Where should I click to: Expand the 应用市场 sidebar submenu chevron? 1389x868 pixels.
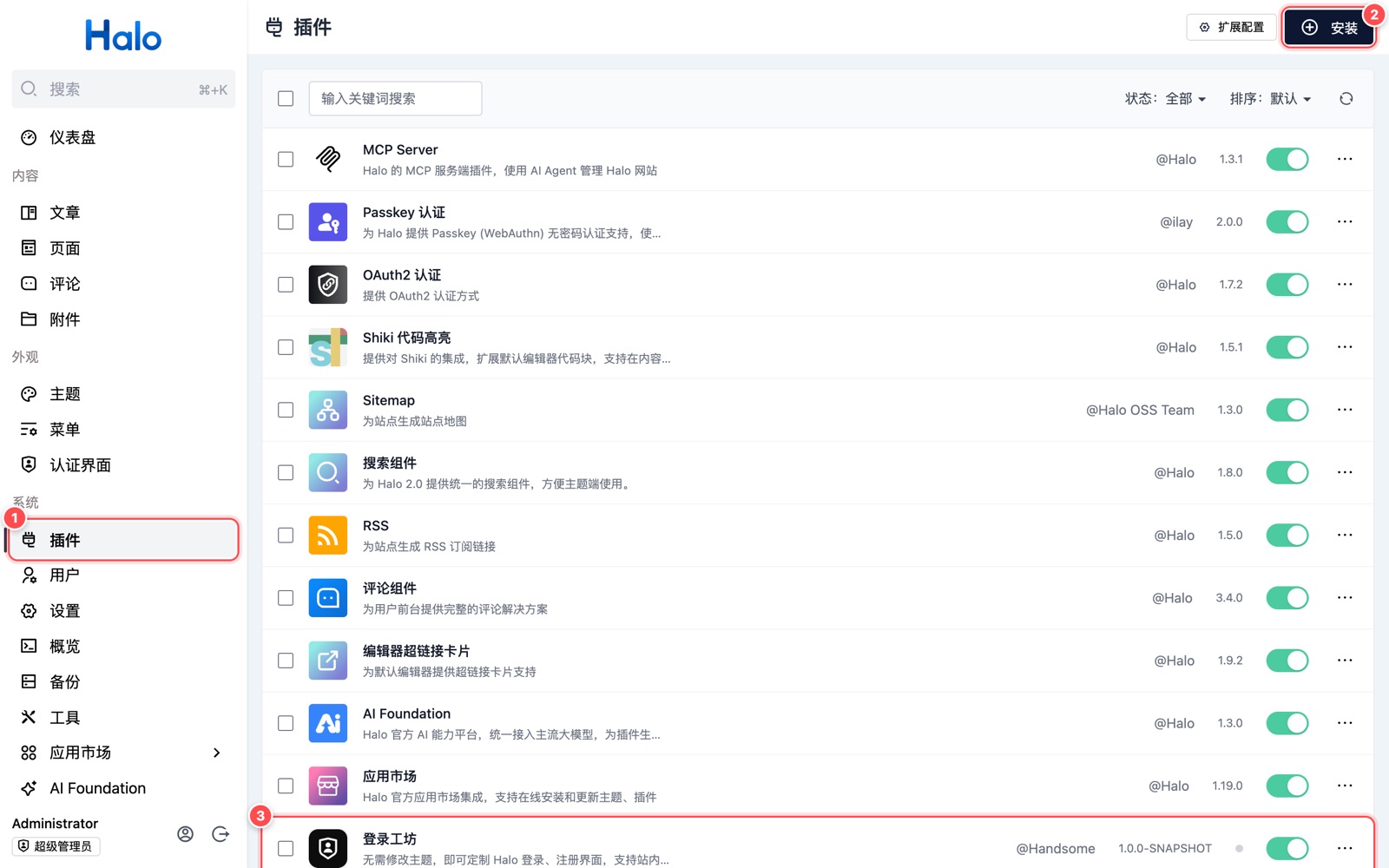pos(217,753)
